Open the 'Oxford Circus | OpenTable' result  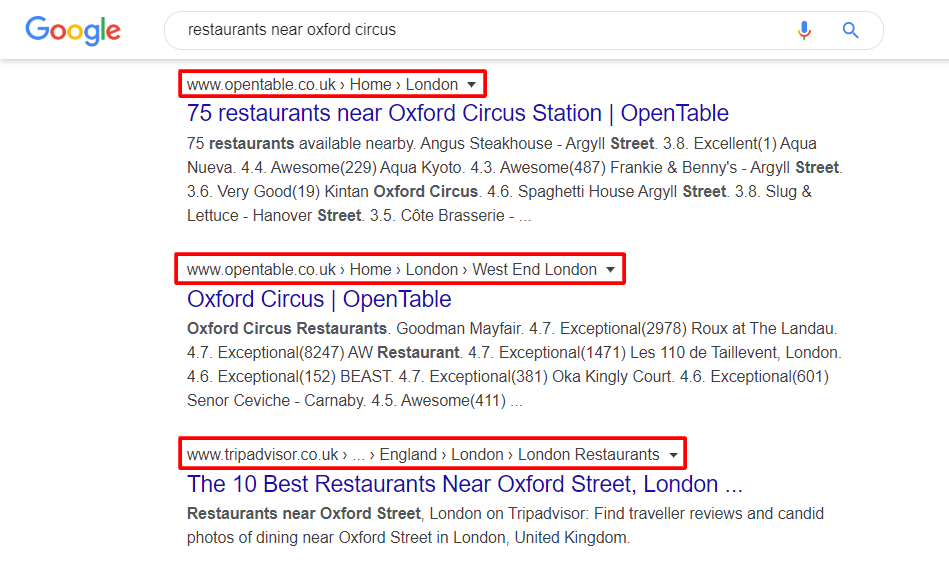pos(319,299)
